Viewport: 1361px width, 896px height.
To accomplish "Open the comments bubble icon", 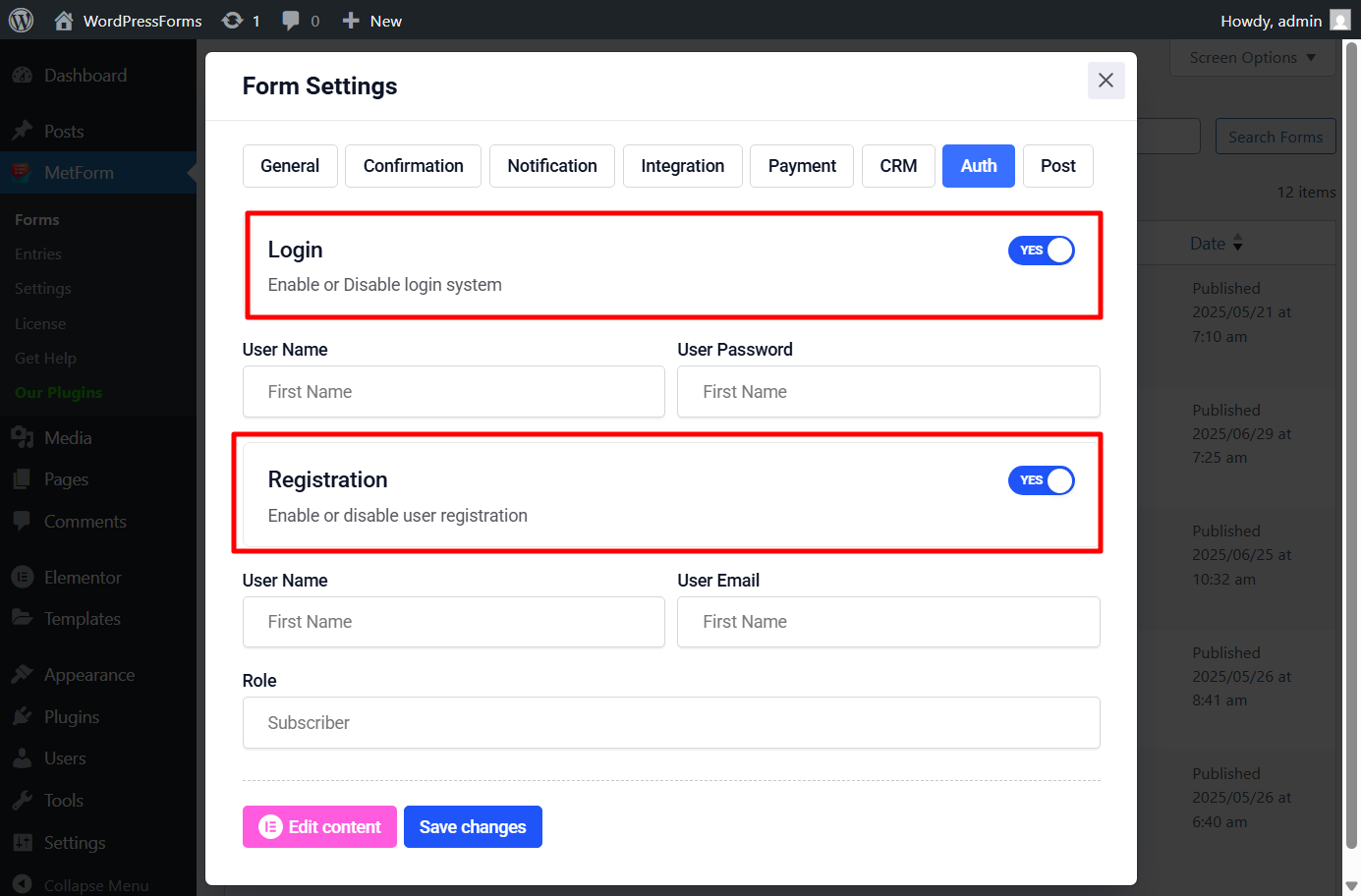I will (291, 21).
